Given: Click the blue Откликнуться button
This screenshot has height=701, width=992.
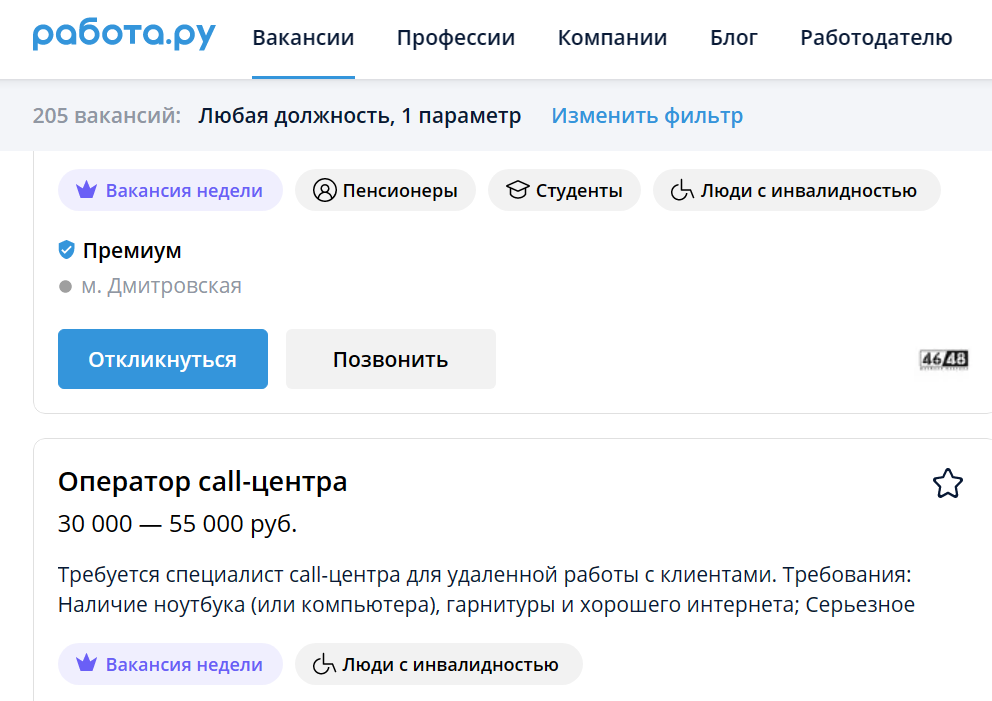Looking at the screenshot, I should (x=163, y=359).
